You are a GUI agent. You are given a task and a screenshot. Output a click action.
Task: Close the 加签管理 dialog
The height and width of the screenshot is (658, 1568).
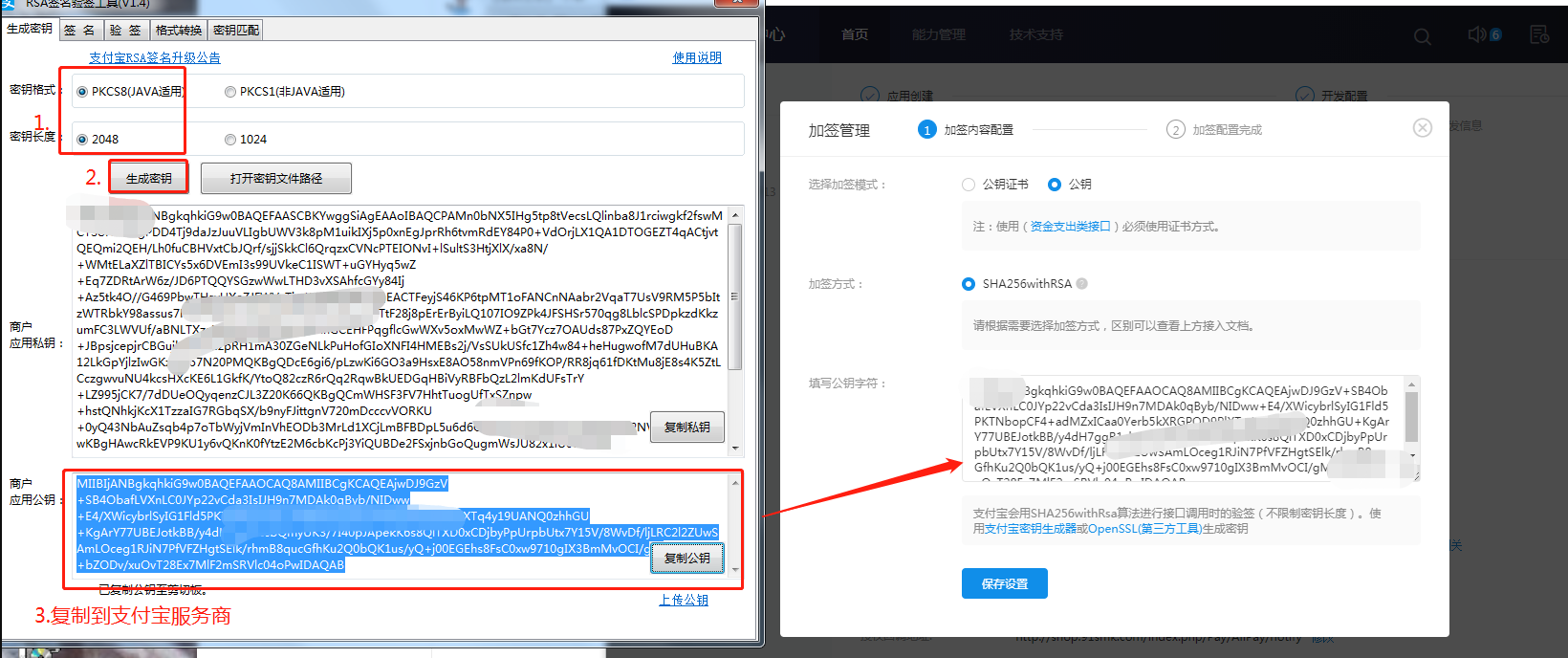click(x=1423, y=128)
